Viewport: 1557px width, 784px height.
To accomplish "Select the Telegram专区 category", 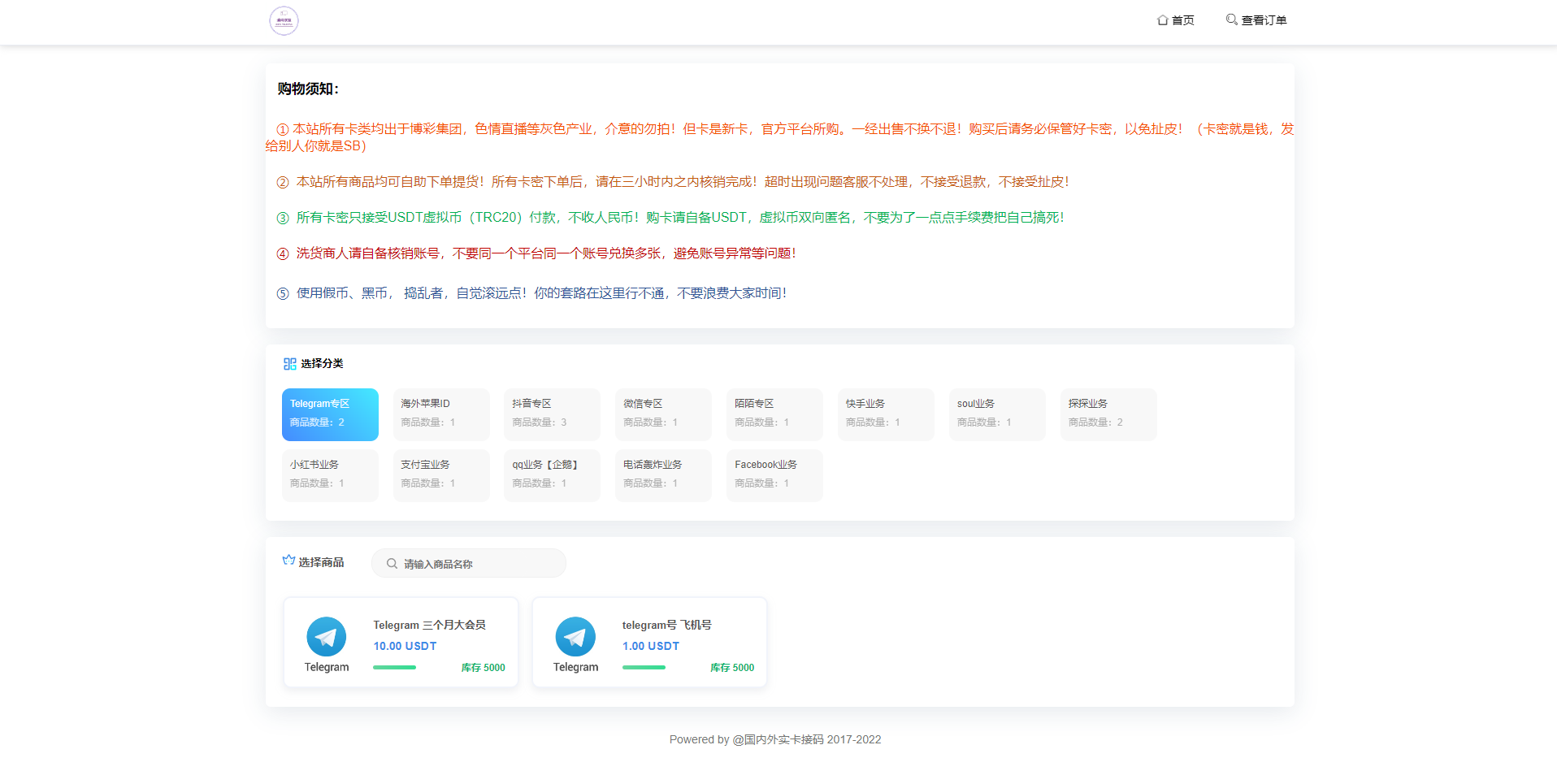I will 330,414.
